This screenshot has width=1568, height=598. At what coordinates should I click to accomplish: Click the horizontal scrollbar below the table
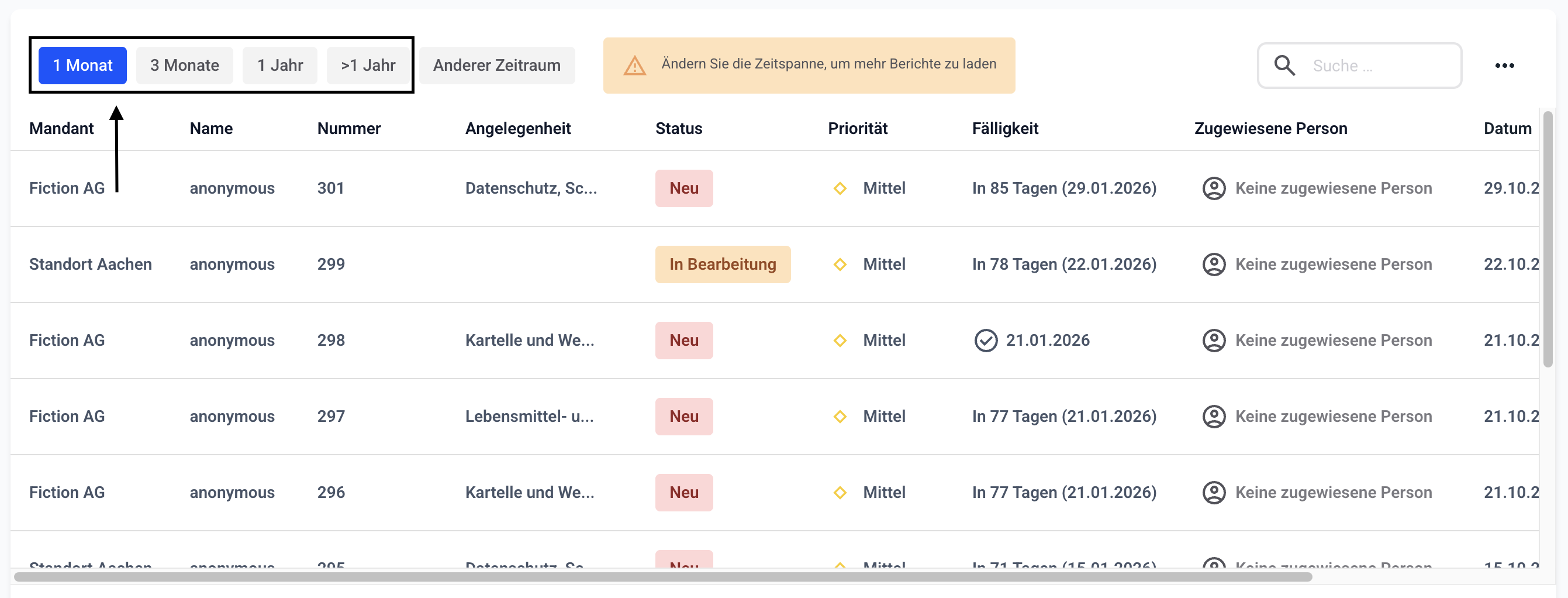662,577
